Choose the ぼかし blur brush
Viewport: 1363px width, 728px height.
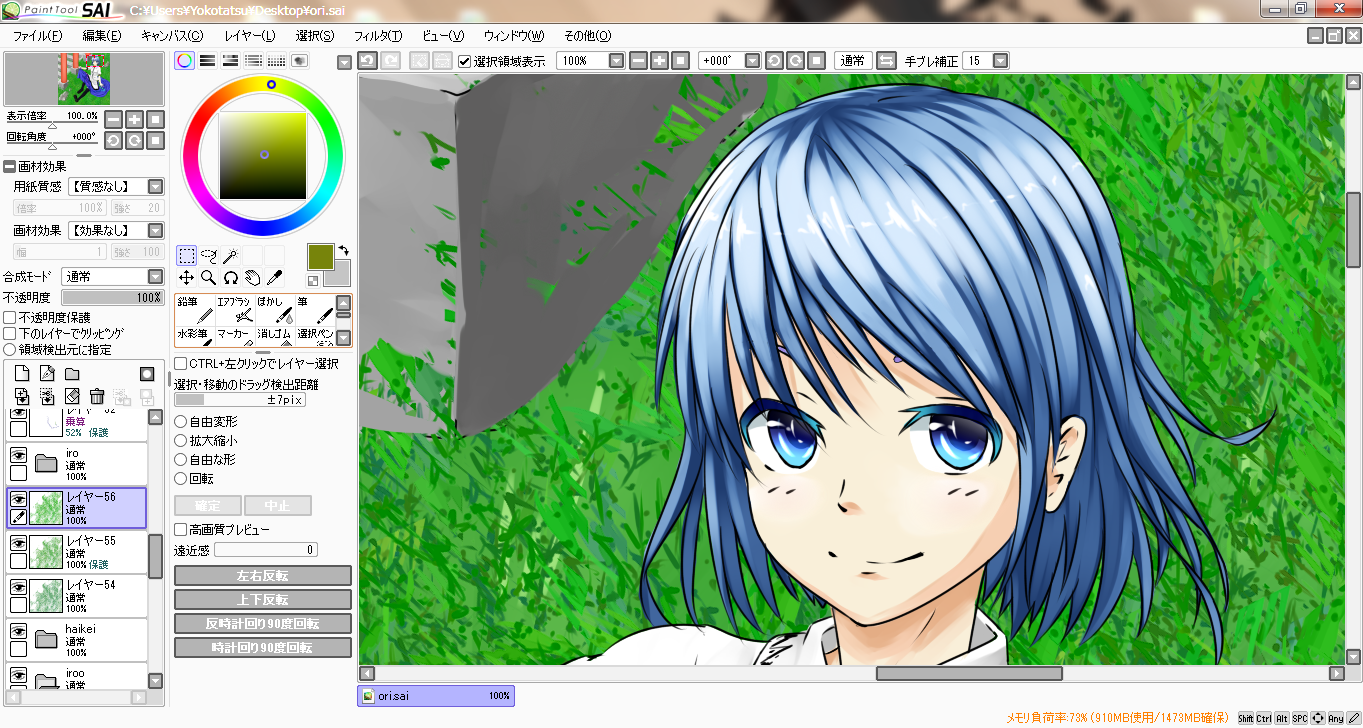point(275,309)
